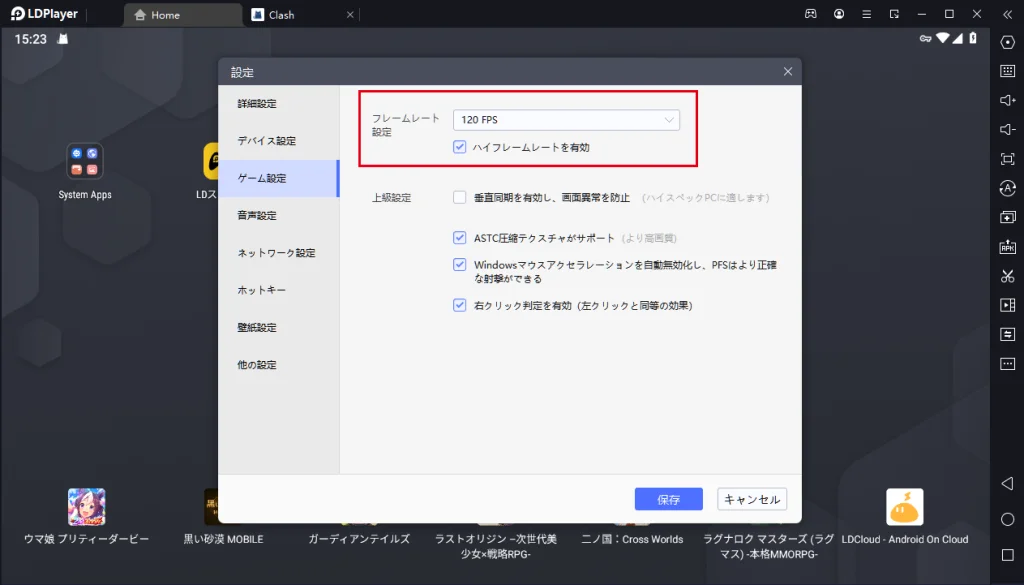Click the 15:23 clock in status bar
The width and height of the screenshot is (1024, 585).
(x=31, y=39)
